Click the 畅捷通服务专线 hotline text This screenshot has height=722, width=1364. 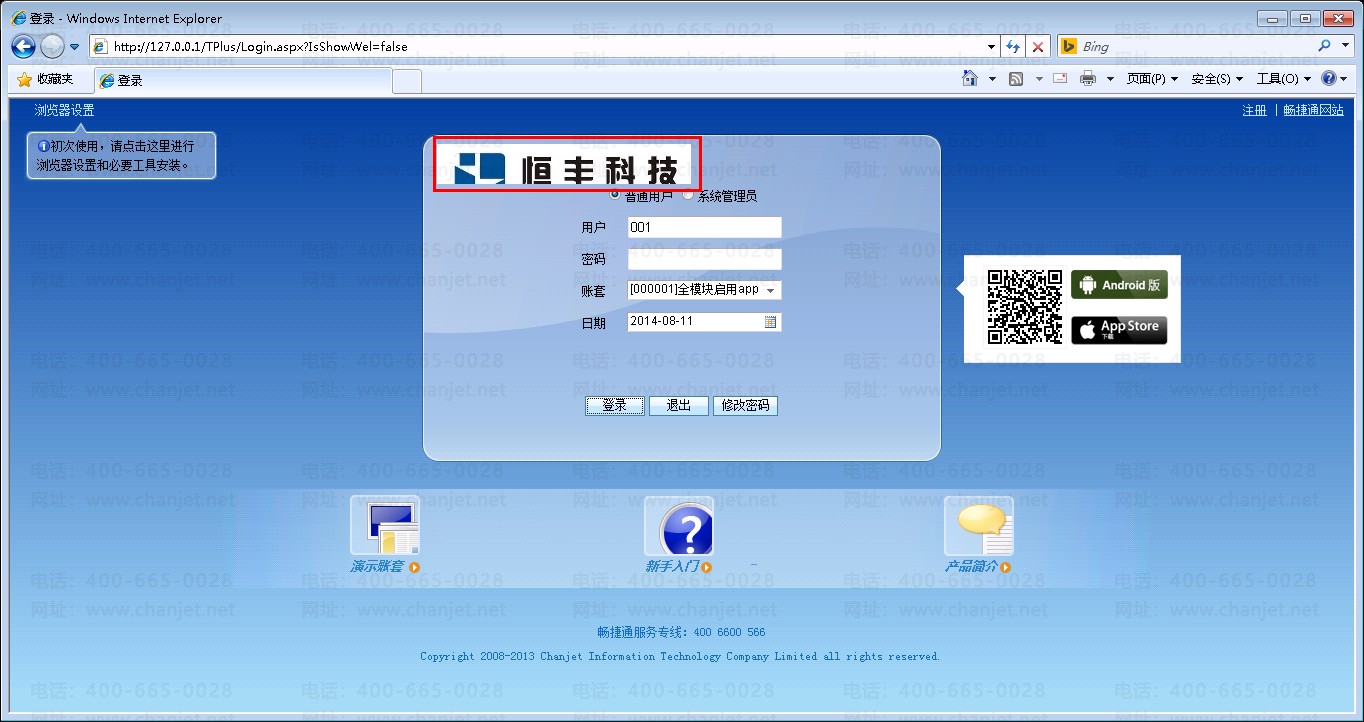click(681, 632)
